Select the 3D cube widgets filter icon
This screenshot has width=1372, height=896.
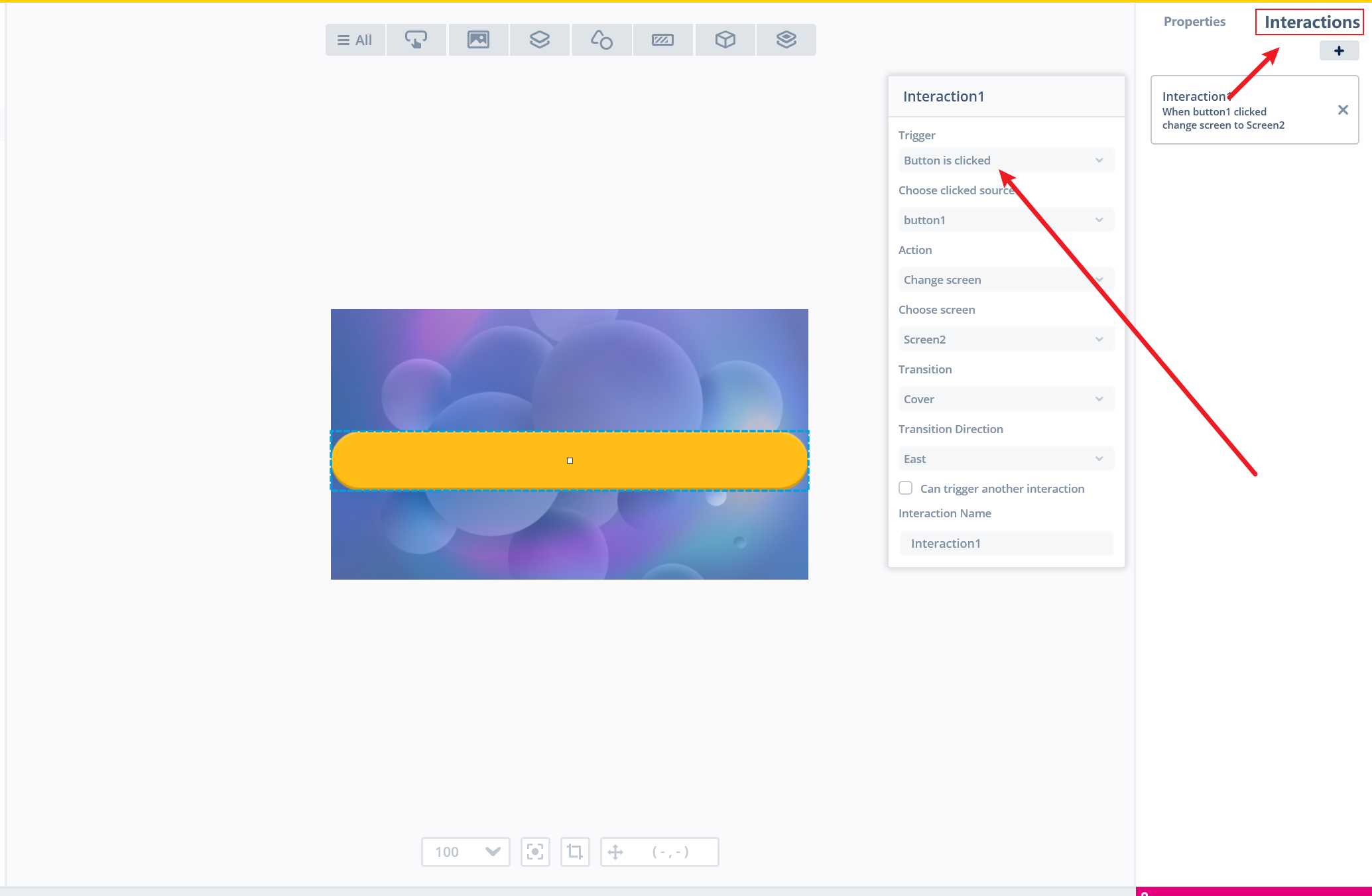coord(725,40)
